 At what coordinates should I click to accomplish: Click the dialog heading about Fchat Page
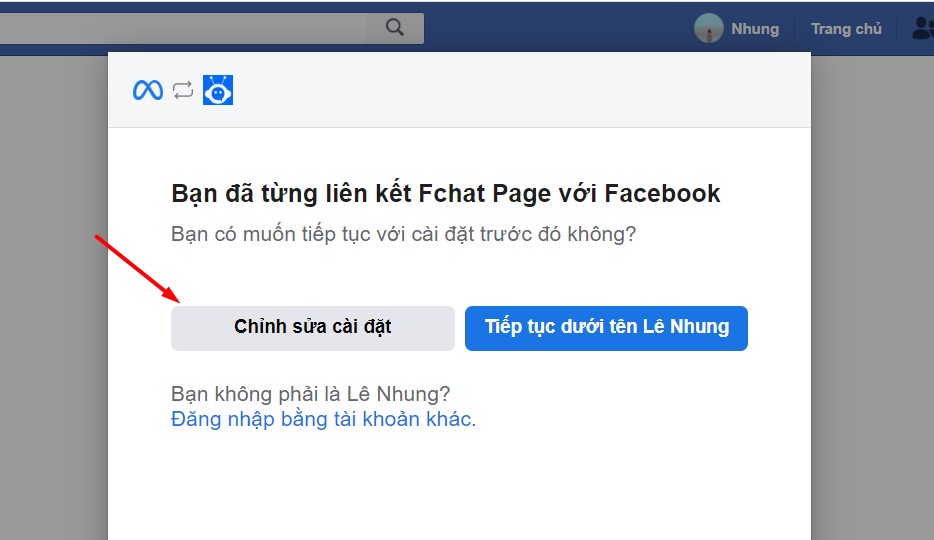[445, 193]
